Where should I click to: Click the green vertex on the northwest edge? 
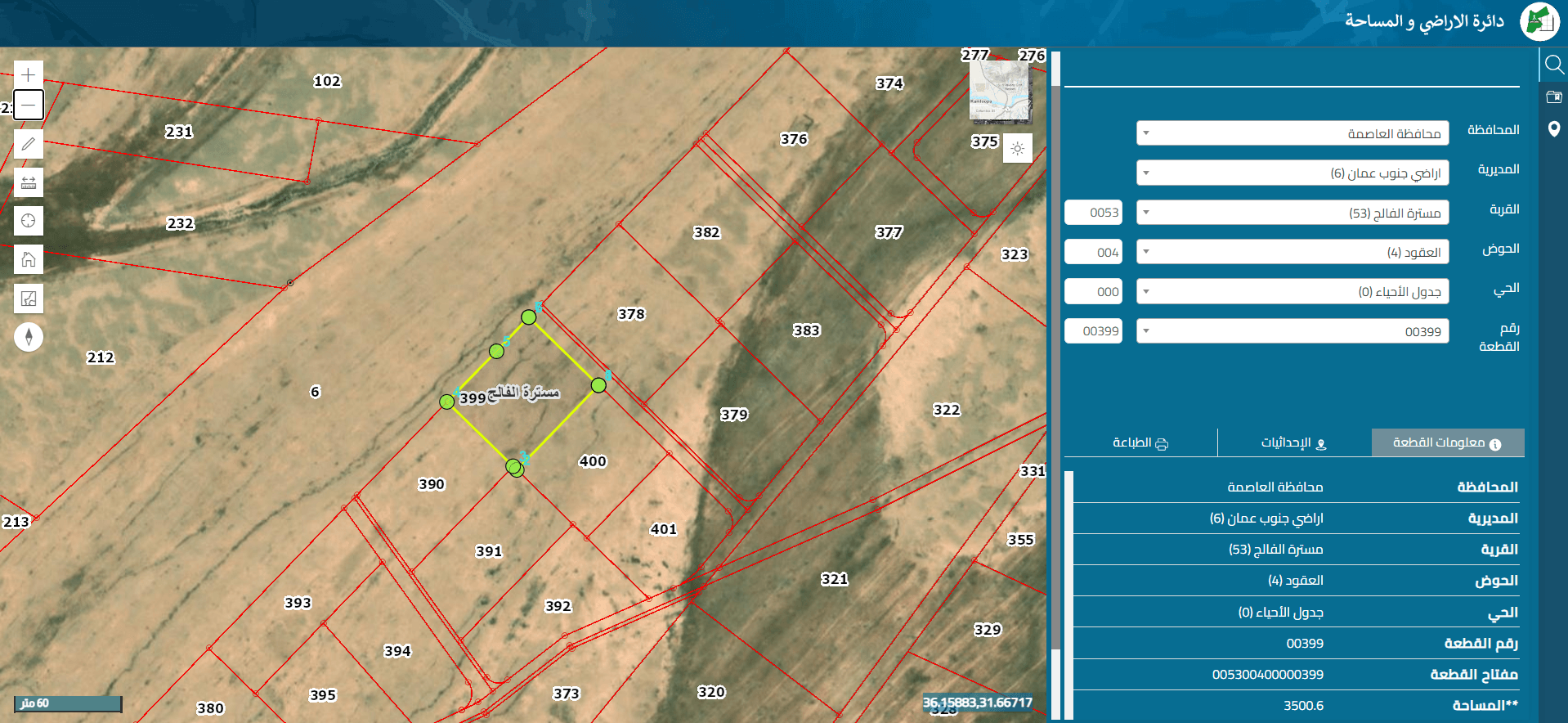(496, 351)
